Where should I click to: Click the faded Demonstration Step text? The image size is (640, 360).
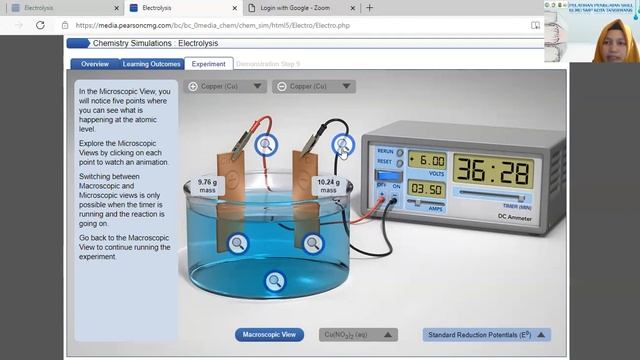tap(268, 64)
